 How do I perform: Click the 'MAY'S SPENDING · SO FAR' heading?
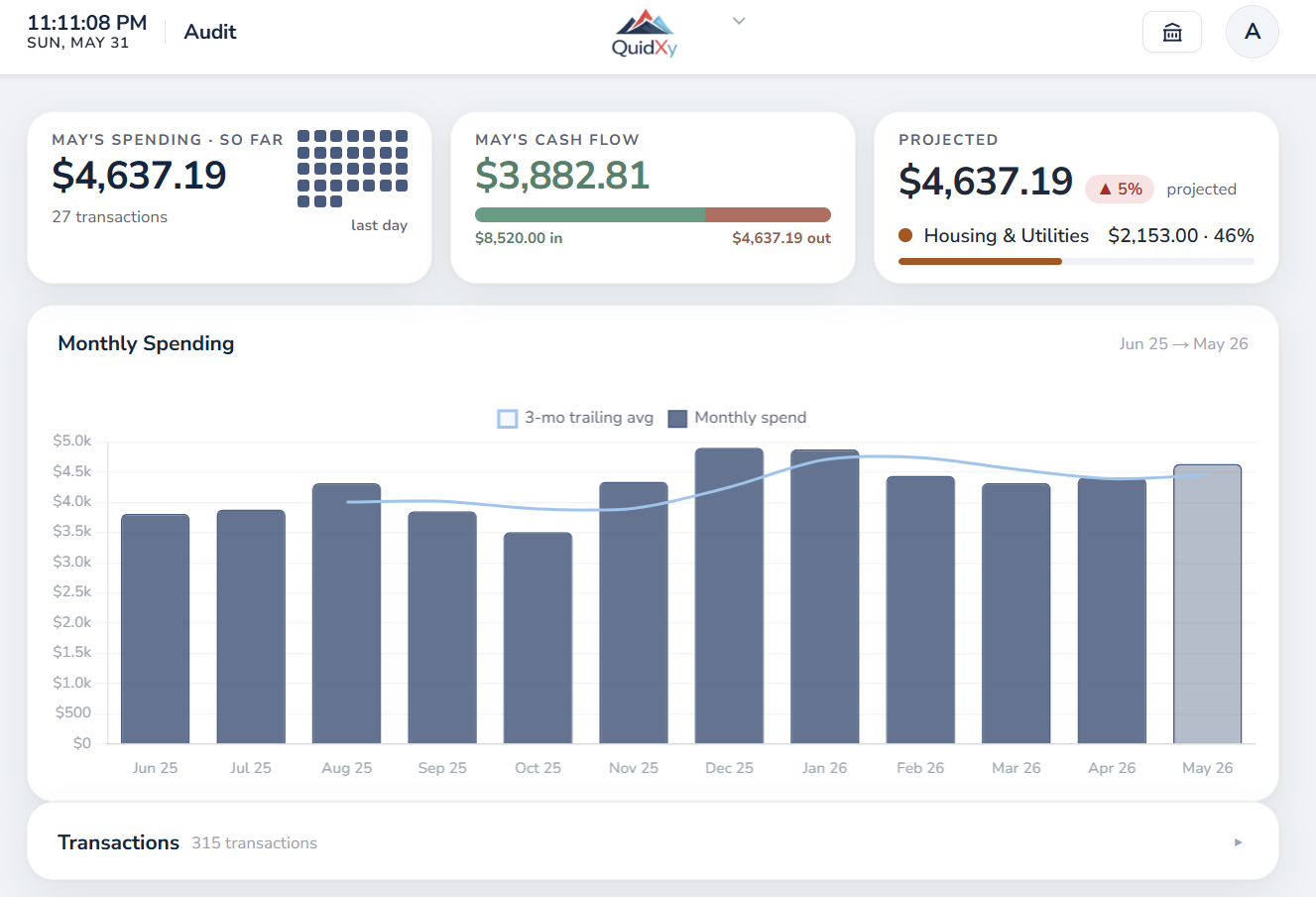168,140
